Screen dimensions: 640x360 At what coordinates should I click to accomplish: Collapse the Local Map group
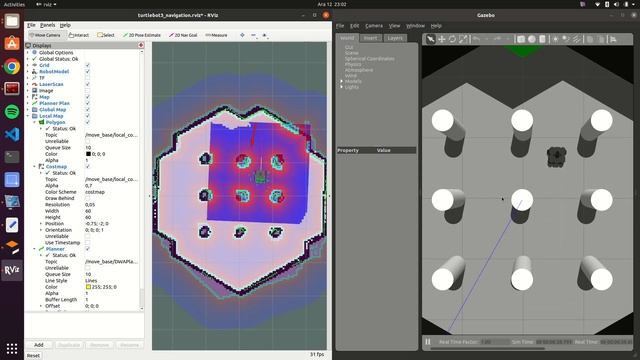point(28,116)
